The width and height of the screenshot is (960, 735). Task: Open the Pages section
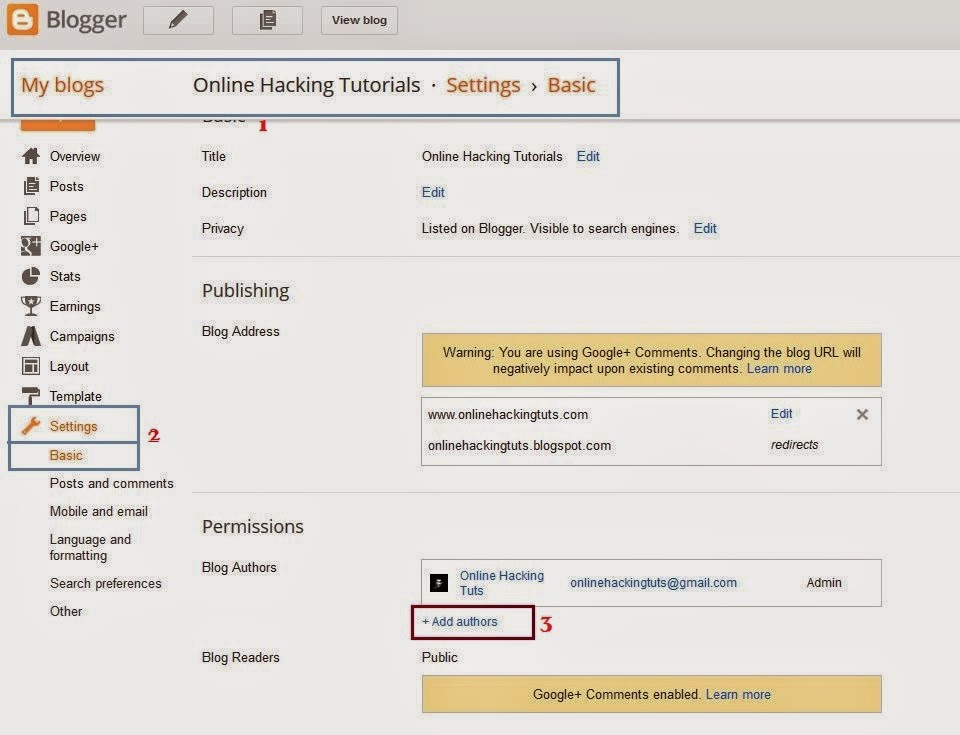tap(68, 217)
